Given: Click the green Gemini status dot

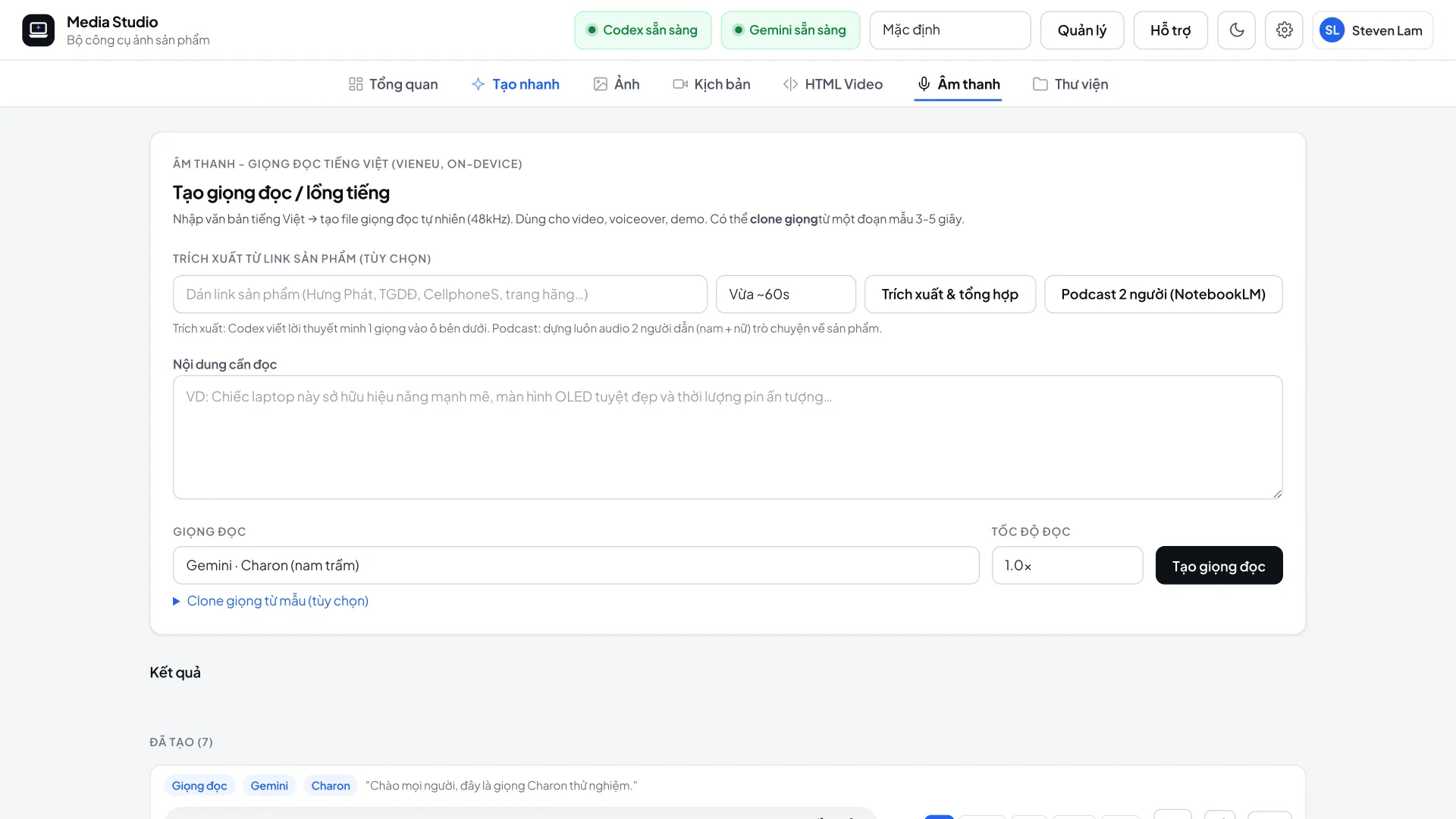Looking at the screenshot, I should tap(738, 30).
